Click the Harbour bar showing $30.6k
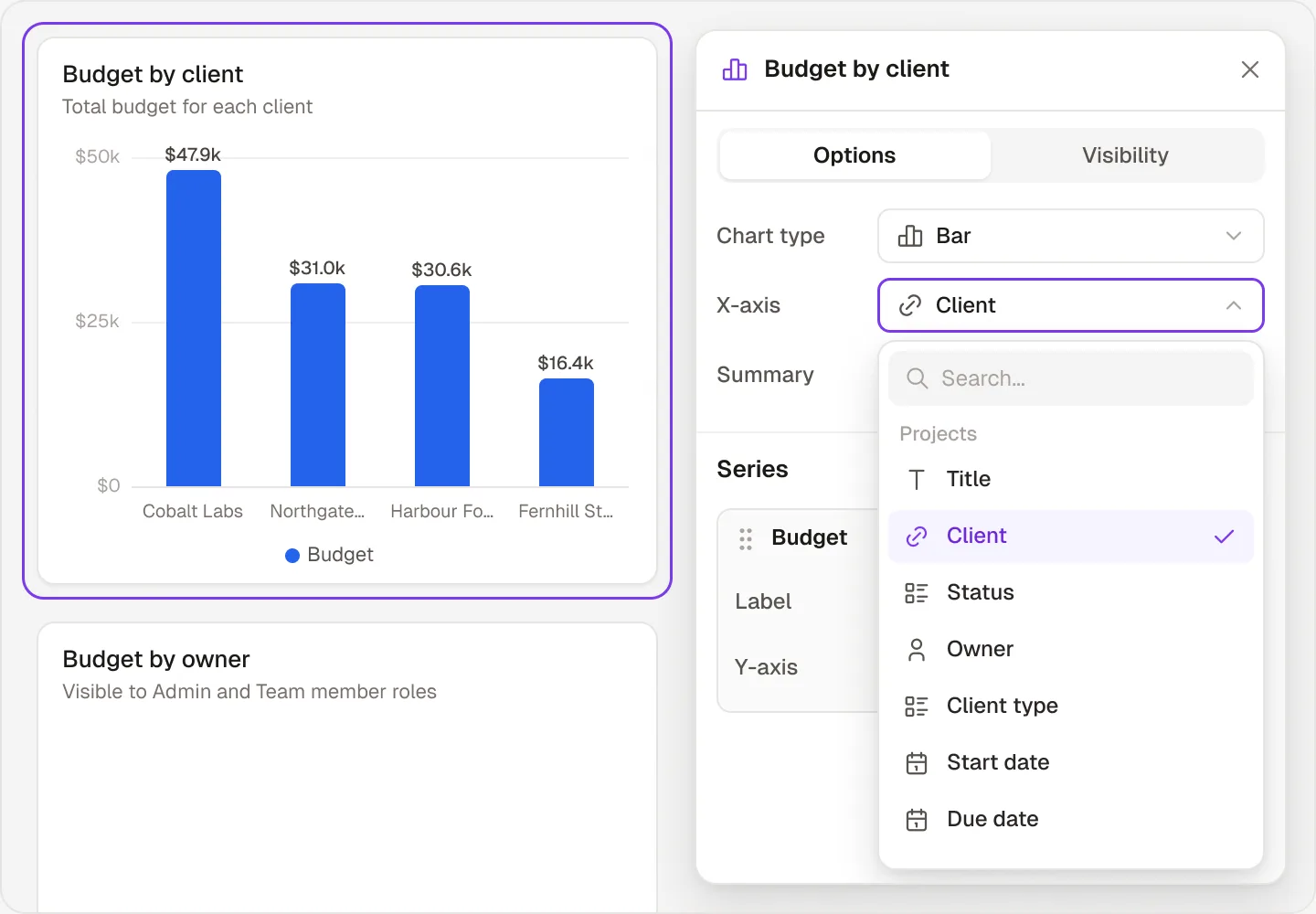The height and width of the screenshot is (914, 1316). pos(442,386)
